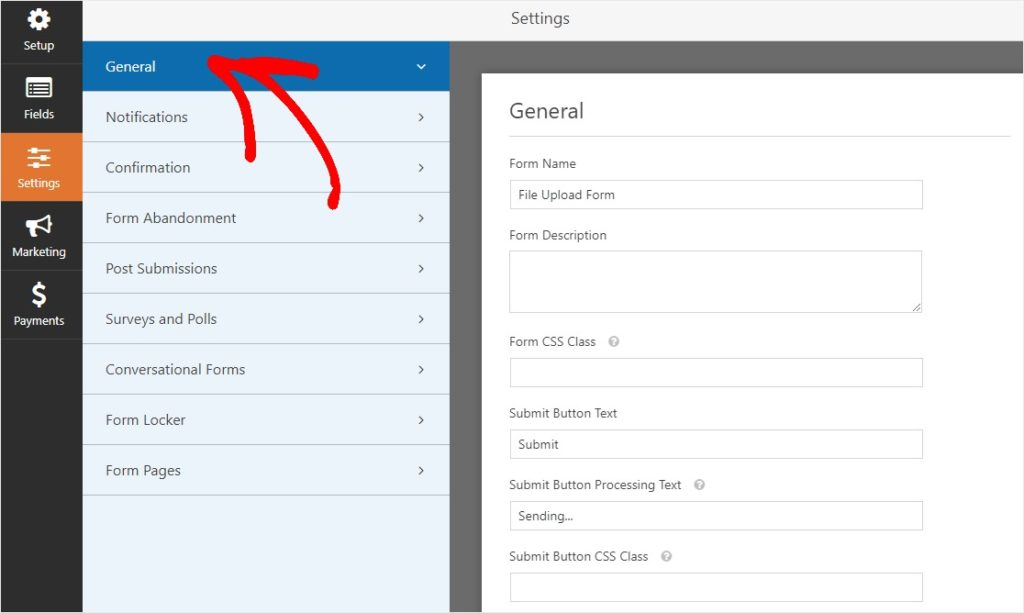Click the Form Name input field
The width and height of the screenshot is (1024, 613).
pyautogui.click(x=715, y=194)
